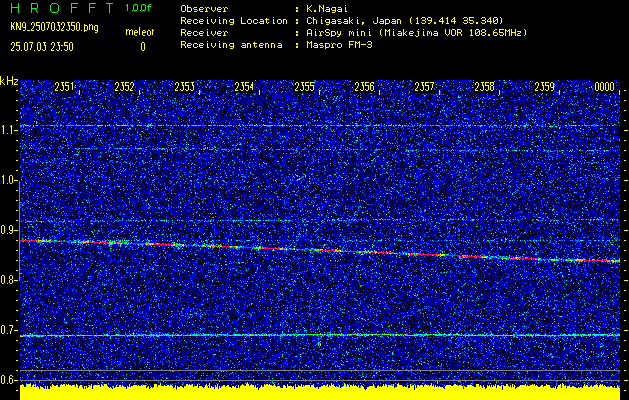The image size is (629, 400).
Task: Click the 2354 time marker
Action: click(x=244, y=87)
